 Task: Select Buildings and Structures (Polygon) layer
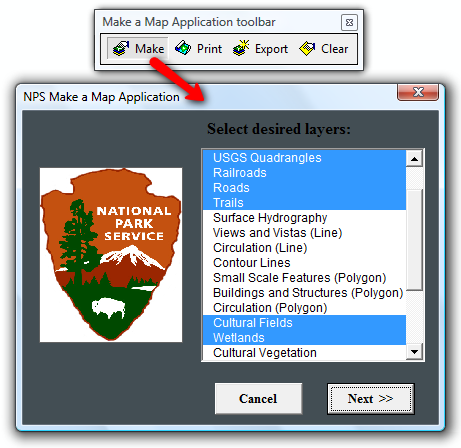click(x=304, y=293)
